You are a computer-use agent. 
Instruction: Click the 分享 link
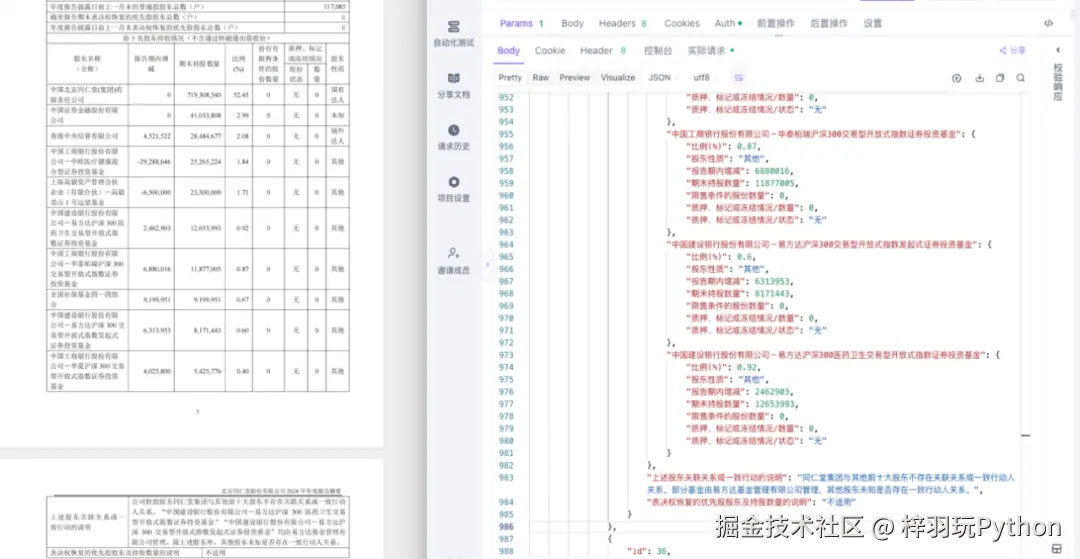pos(1012,50)
